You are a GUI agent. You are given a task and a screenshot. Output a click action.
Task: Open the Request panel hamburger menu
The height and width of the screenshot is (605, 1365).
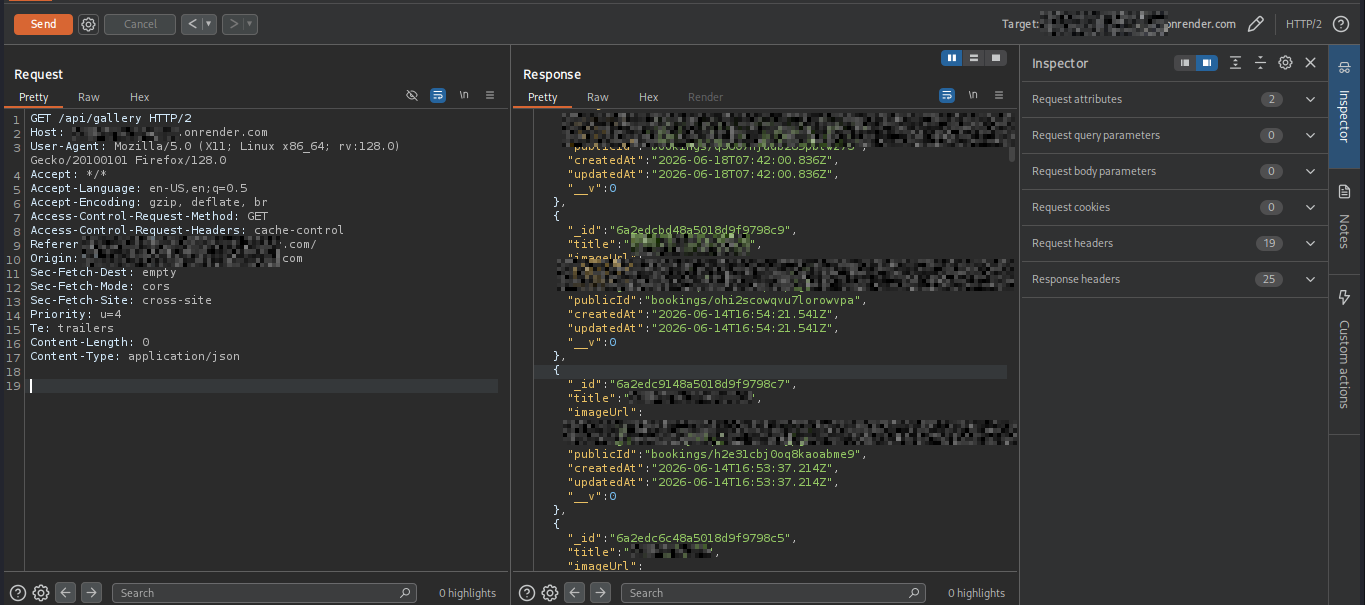490,96
